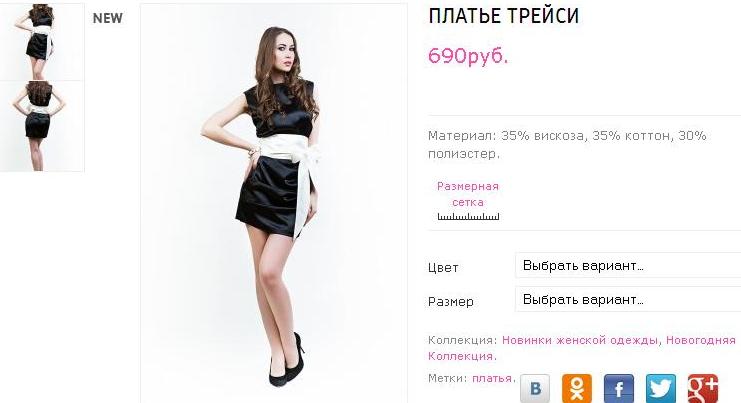Click the ruler icon under Размерная сетка

468,217
